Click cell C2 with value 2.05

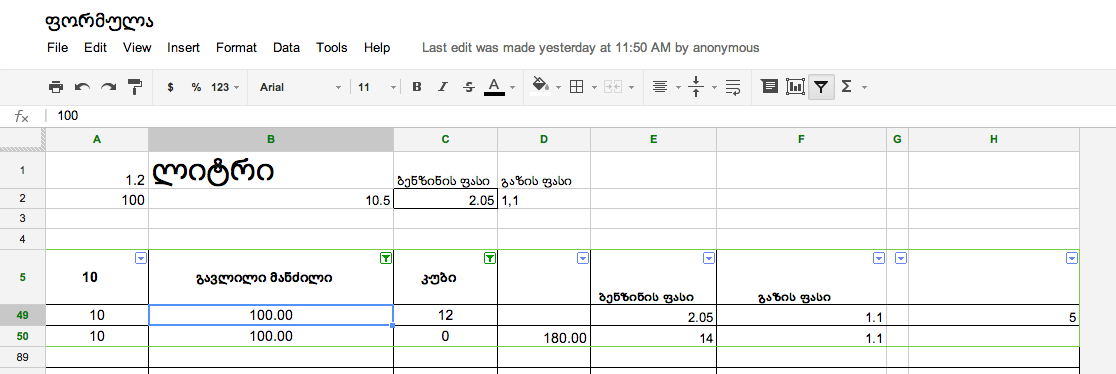click(446, 200)
